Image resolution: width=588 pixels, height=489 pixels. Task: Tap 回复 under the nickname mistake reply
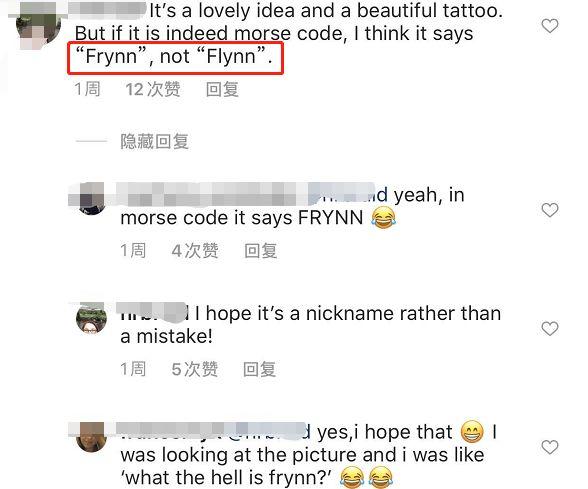(x=260, y=369)
